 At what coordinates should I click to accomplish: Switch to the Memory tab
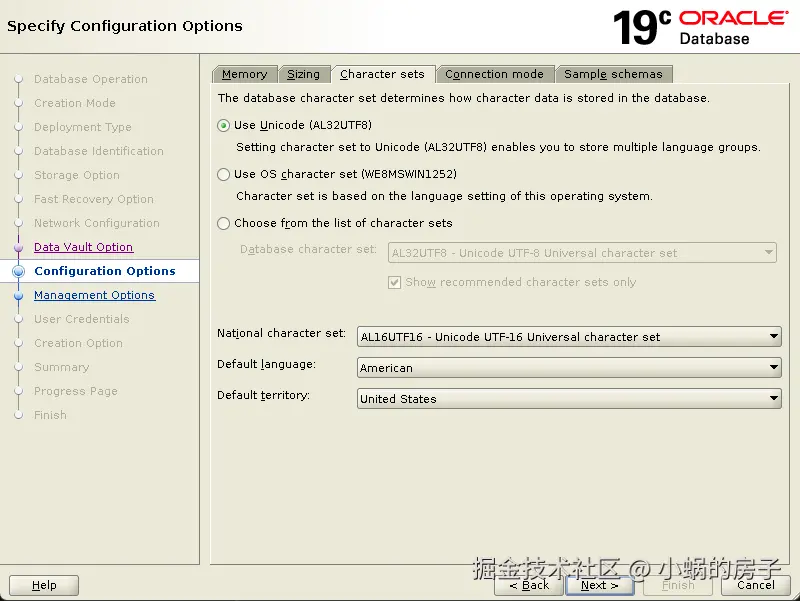point(244,74)
